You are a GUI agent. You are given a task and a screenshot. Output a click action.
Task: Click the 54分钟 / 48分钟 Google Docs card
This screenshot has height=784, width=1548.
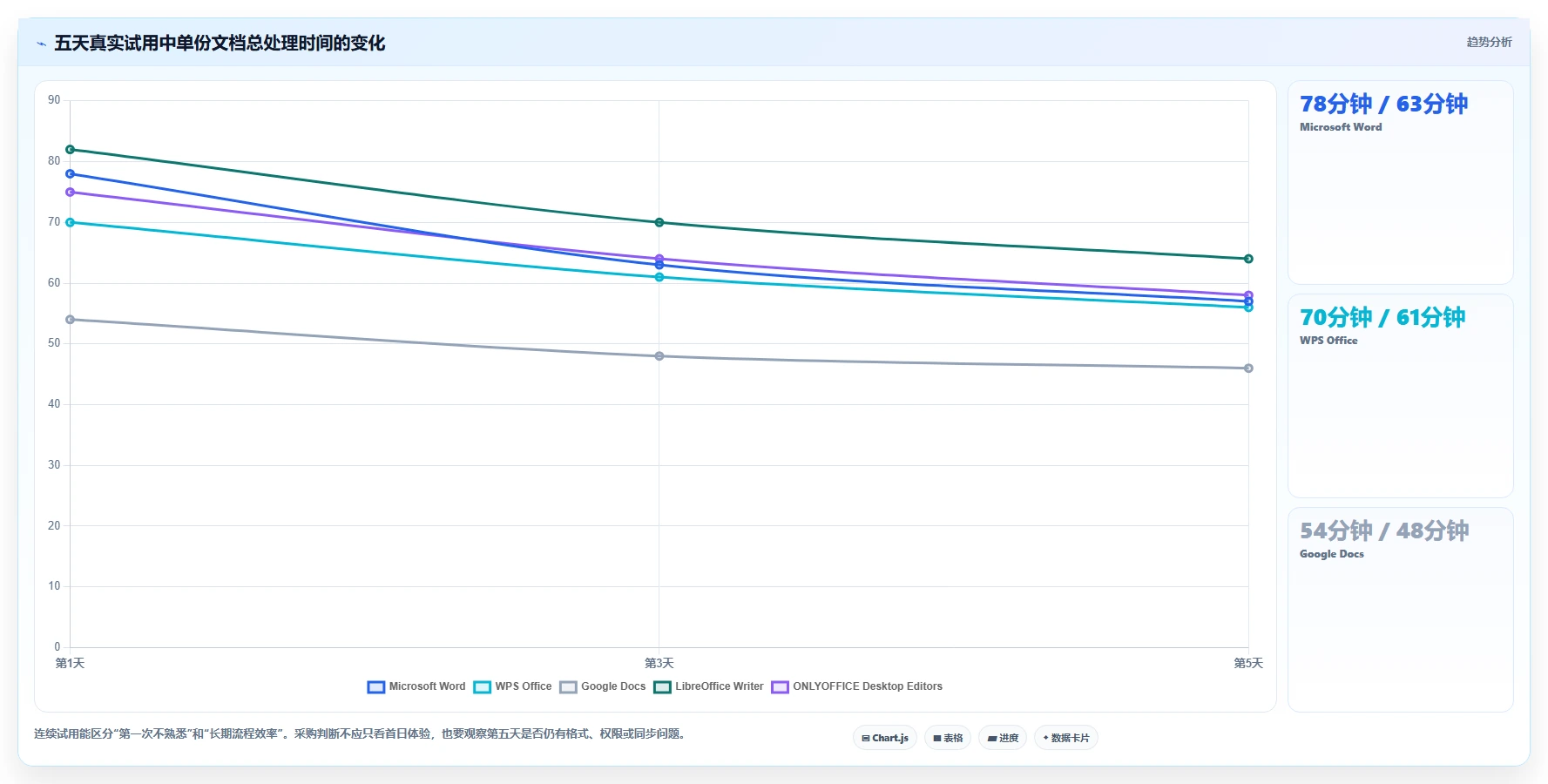pos(1400,610)
